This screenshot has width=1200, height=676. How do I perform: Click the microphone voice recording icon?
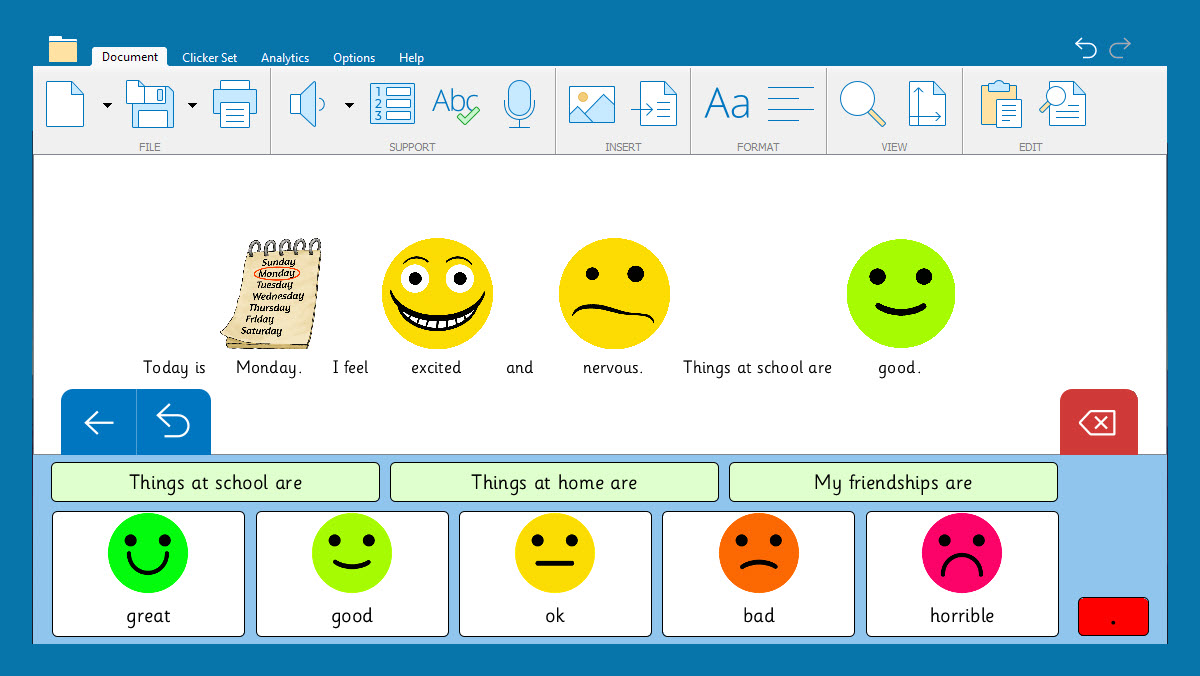click(518, 104)
